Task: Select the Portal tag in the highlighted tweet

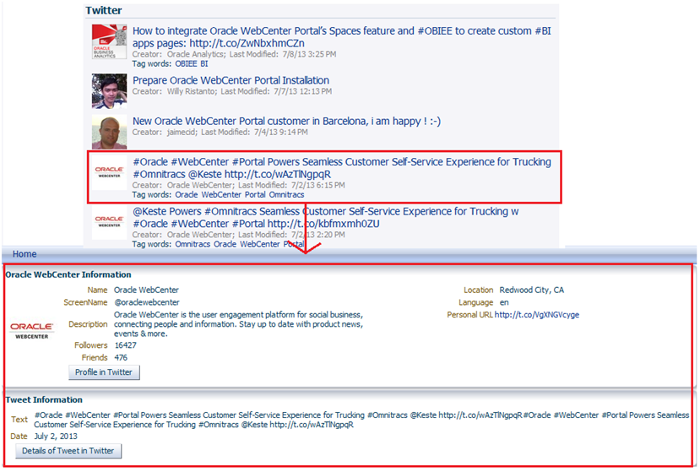Action: pos(255,195)
